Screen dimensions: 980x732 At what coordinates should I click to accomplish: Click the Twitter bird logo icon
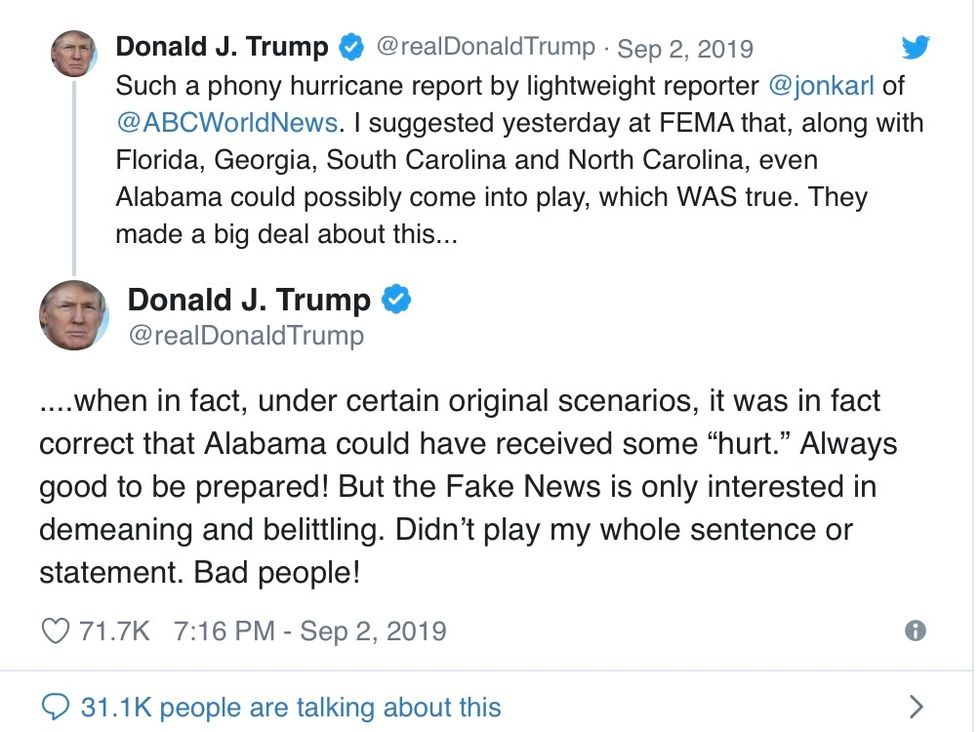(915, 47)
